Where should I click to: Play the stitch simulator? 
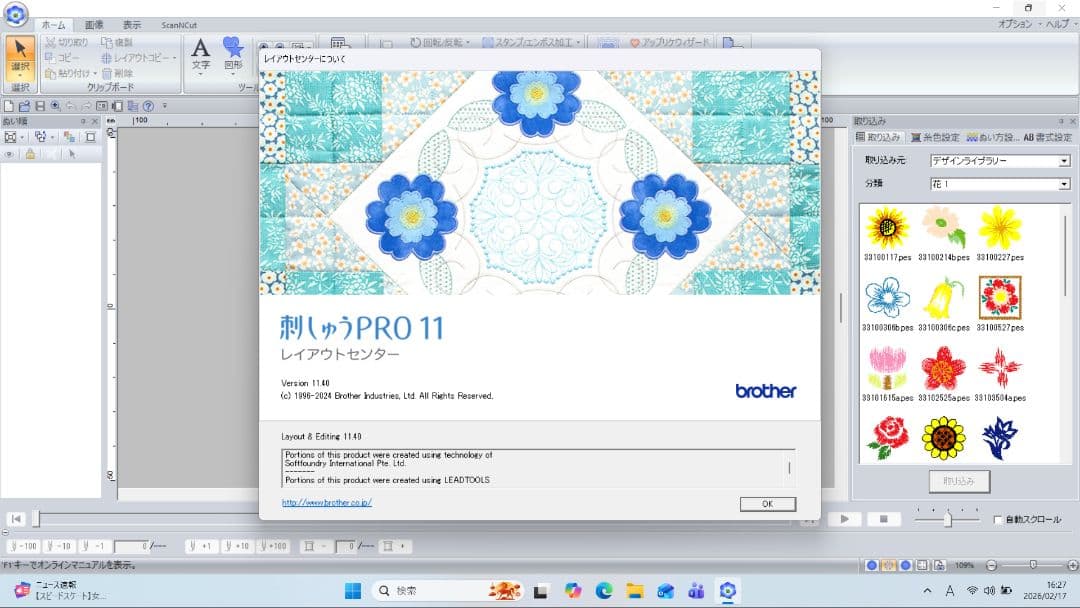(844, 519)
